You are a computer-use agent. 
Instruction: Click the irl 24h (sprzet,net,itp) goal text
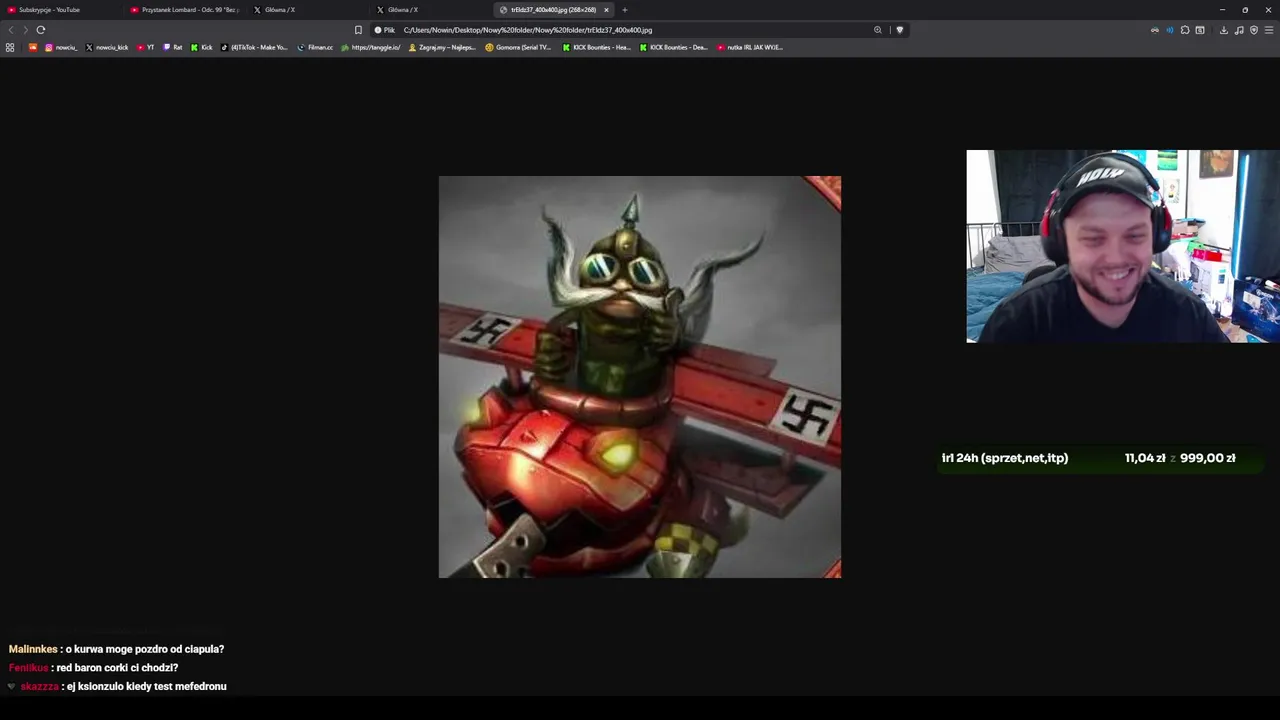[x=1005, y=458]
